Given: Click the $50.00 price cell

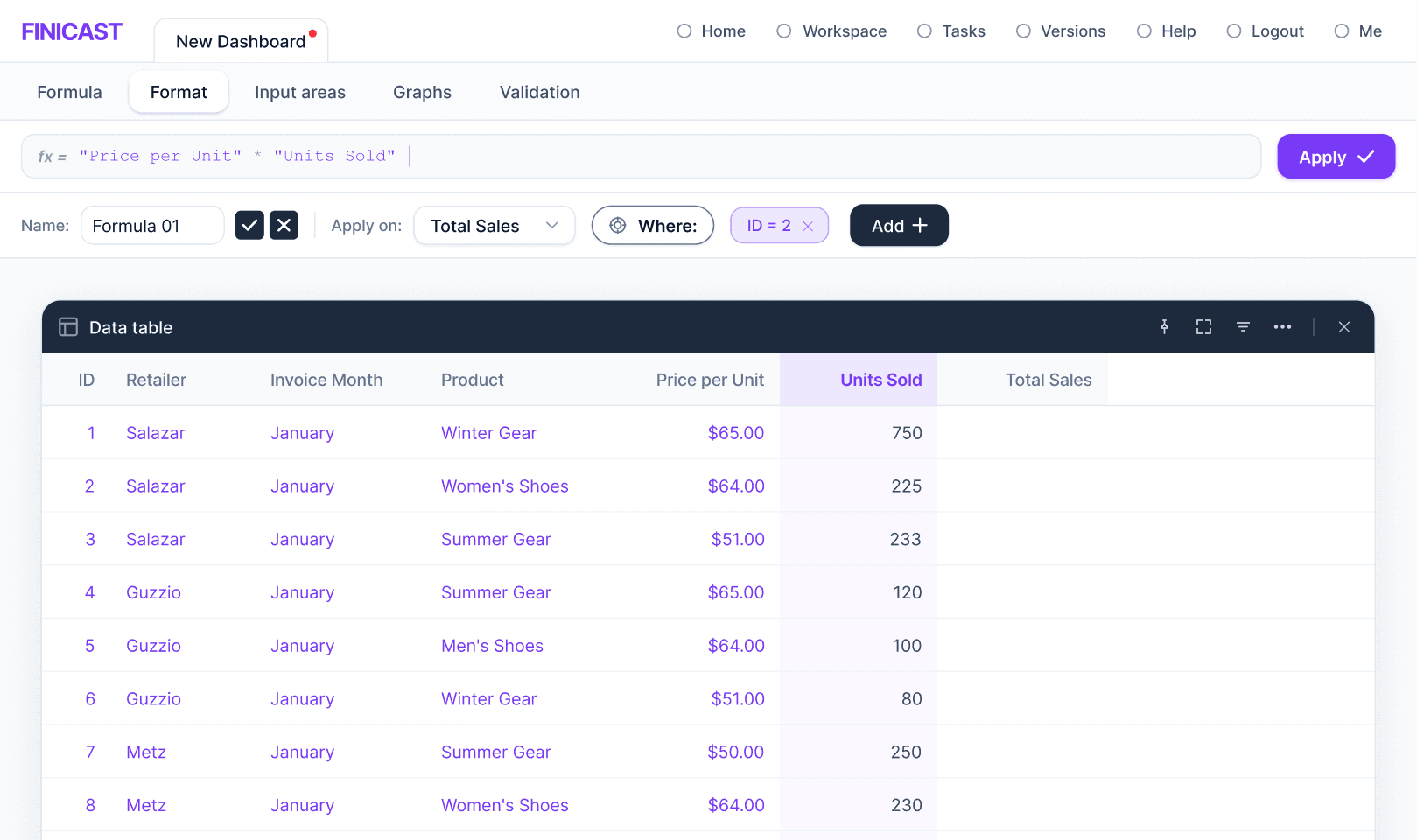Looking at the screenshot, I should coord(736,752).
